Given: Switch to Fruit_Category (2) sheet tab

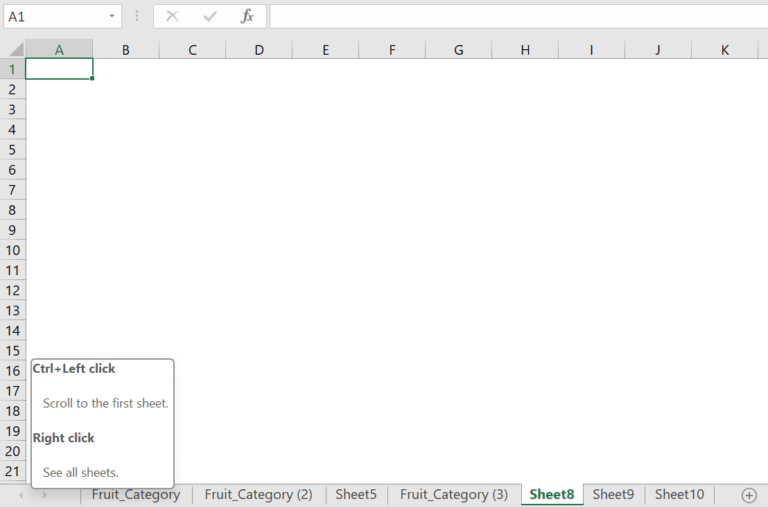Looking at the screenshot, I should pos(258,495).
